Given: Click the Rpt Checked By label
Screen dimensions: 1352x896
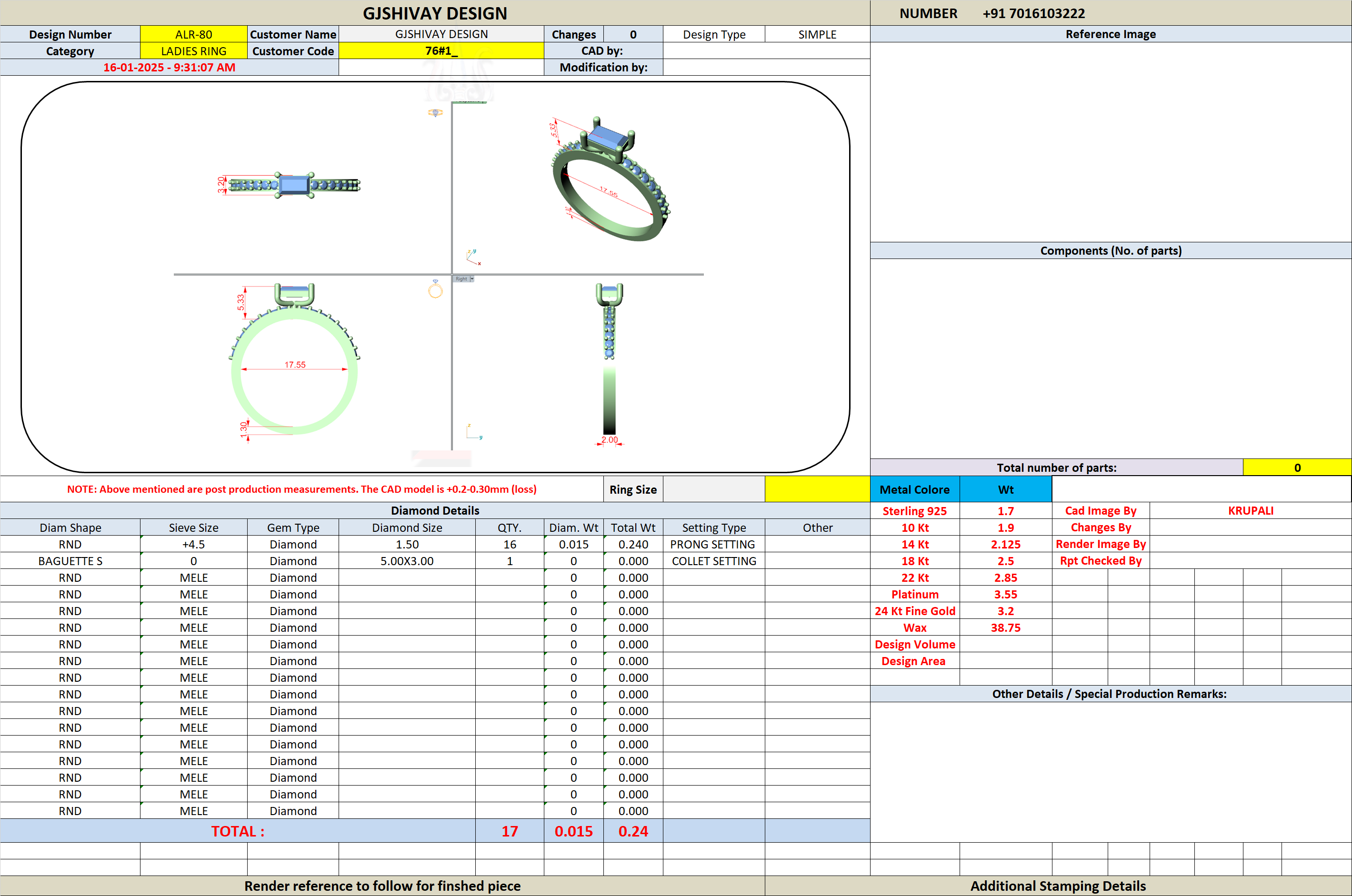Looking at the screenshot, I should 1101,560.
